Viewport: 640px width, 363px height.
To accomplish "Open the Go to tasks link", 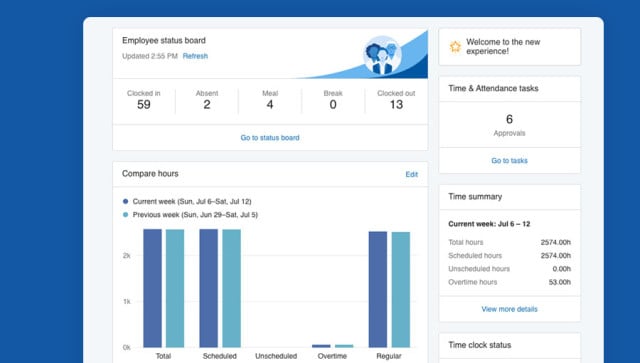I will [509, 160].
